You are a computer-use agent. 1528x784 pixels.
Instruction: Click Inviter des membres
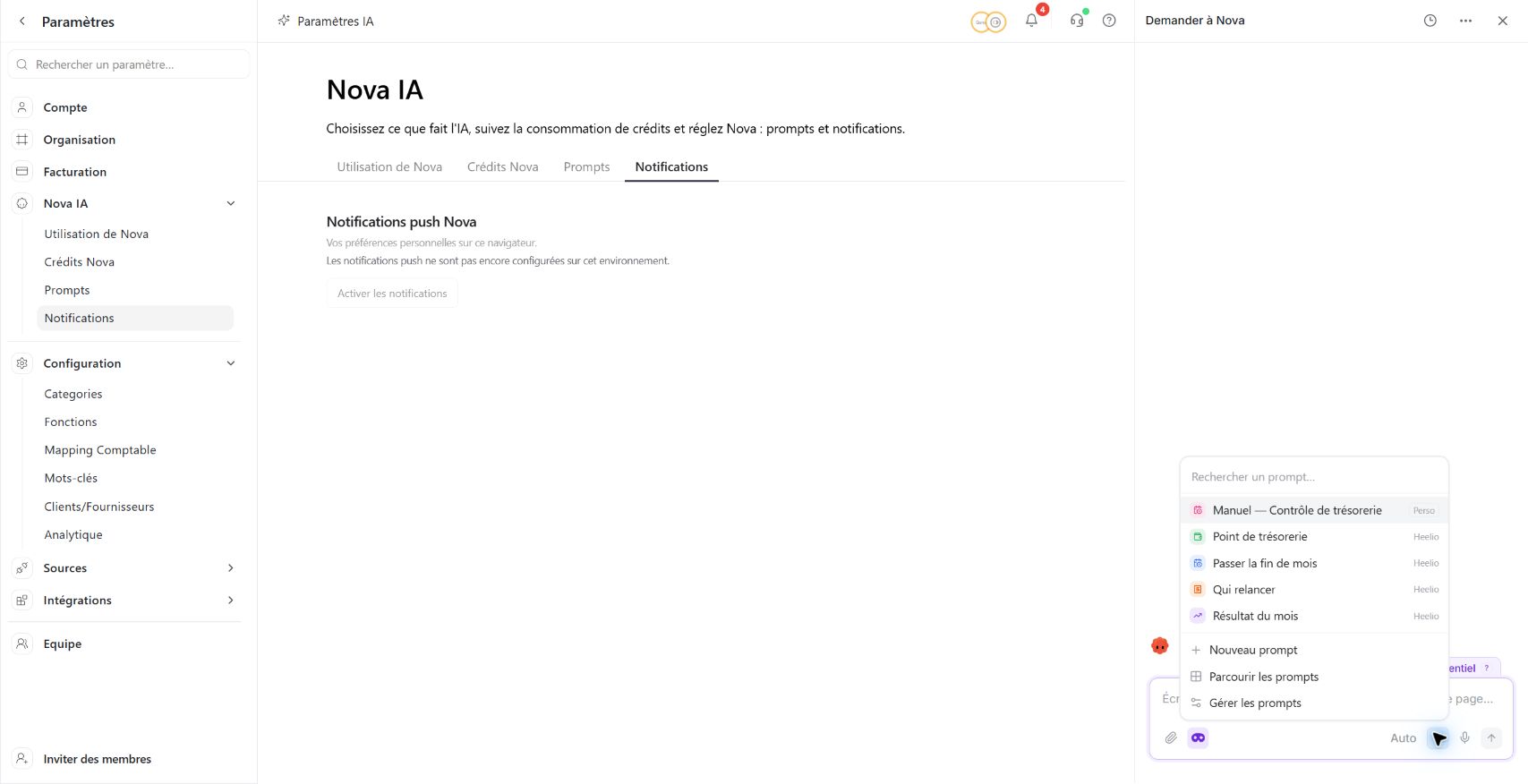click(x=98, y=759)
